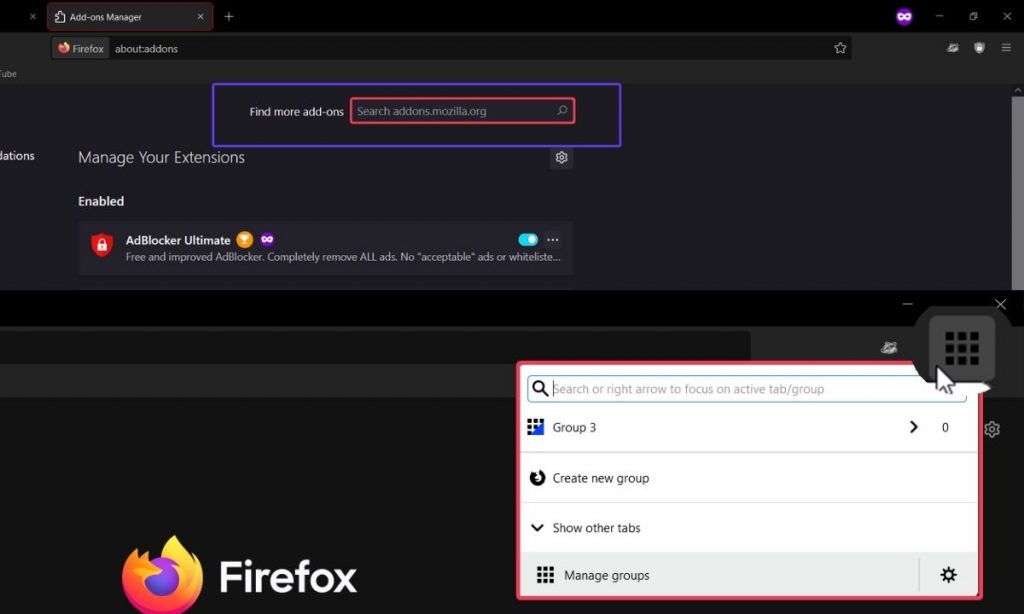Open the three-dots menu for AdBlocker Ultimate
This screenshot has width=1024, height=614.
tap(552, 240)
